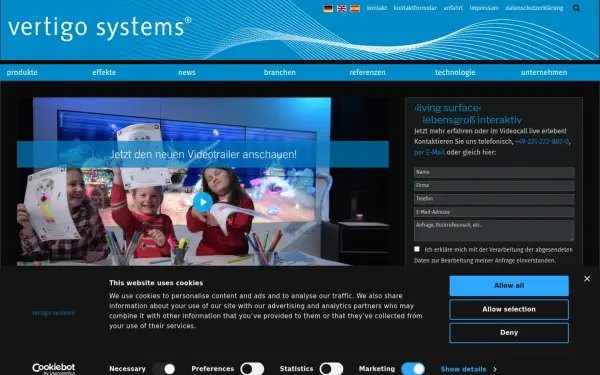The image size is (600, 375).
Task: Open the effekte menu
Action: click(104, 72)
